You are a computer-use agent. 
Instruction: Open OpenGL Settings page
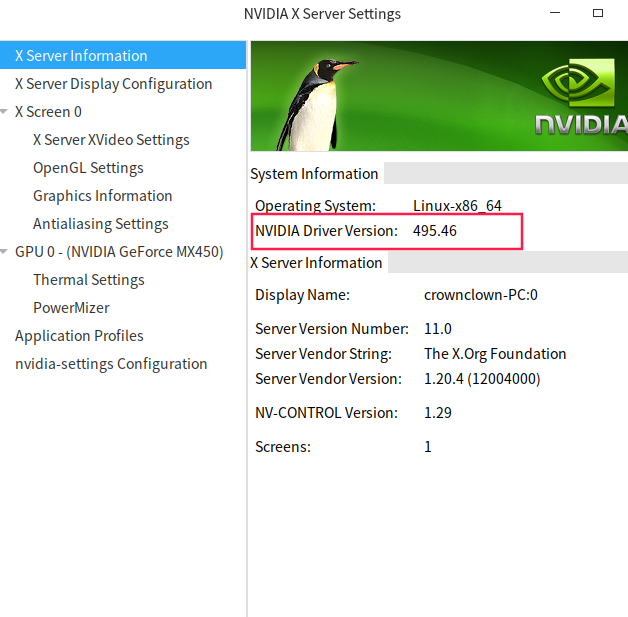[x=88, y=168]
